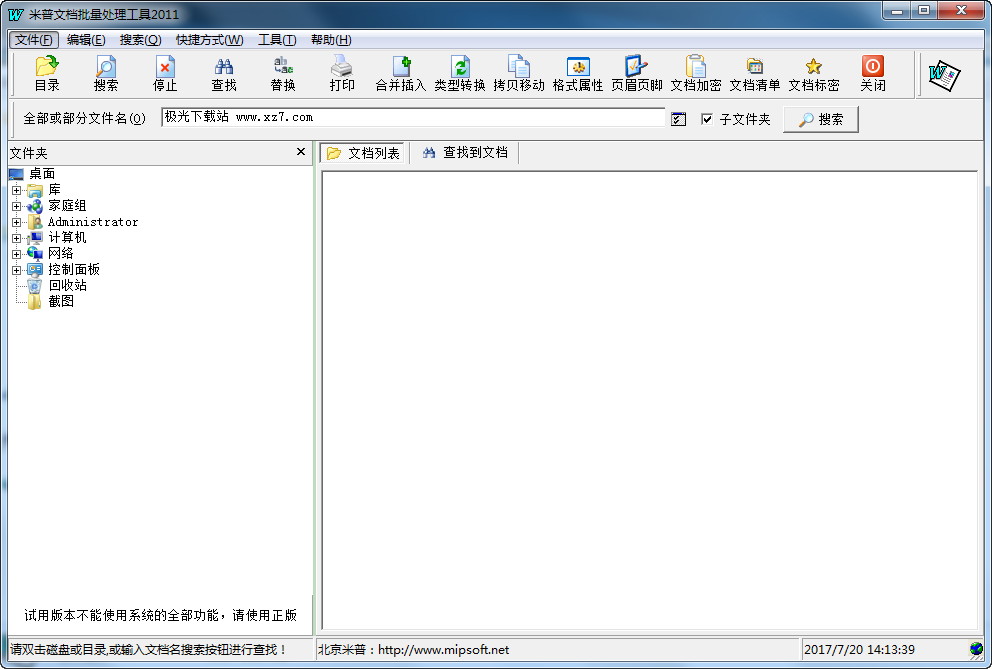
Task: Click the 试用版本 trial notice text
Action: pyautogui.click(x=160, y=615)
